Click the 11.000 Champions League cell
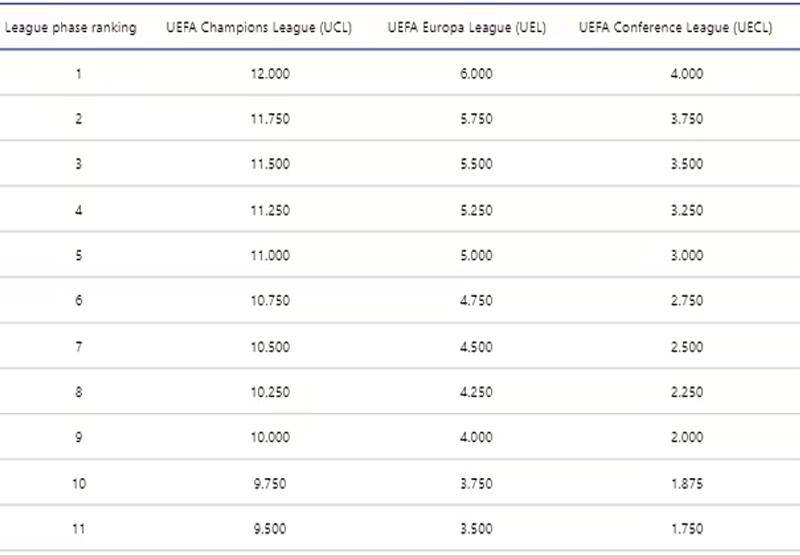The height and width of the screenshot is (555, 800). click(x=270, y=255)
